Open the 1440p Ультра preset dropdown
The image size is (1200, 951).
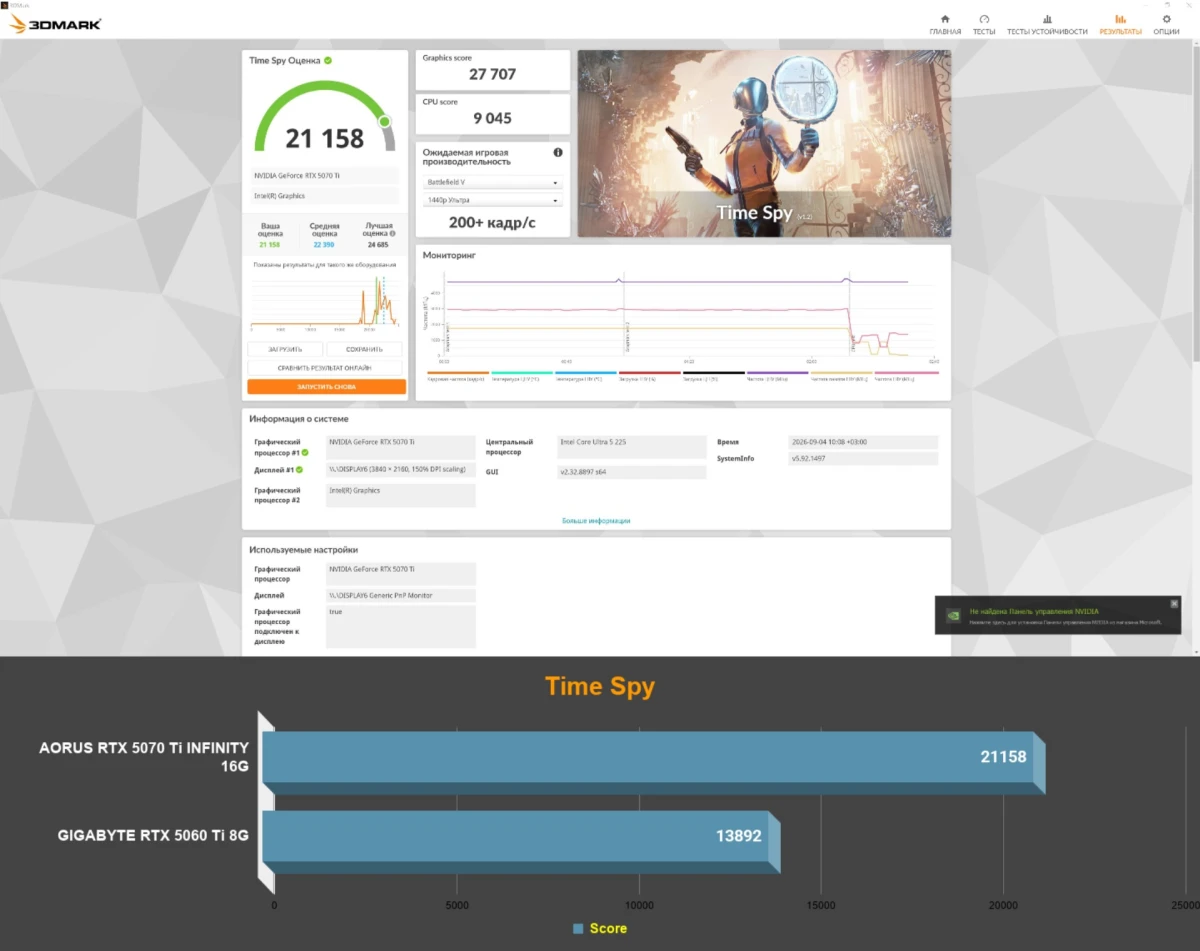pyautogui.click(x=493, y=200)
